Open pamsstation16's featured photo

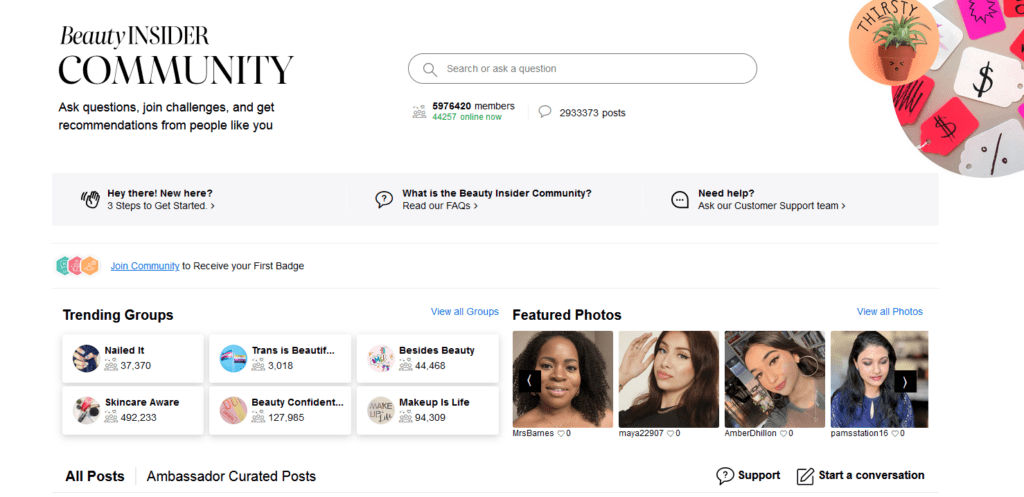click(x=879, y=379)
